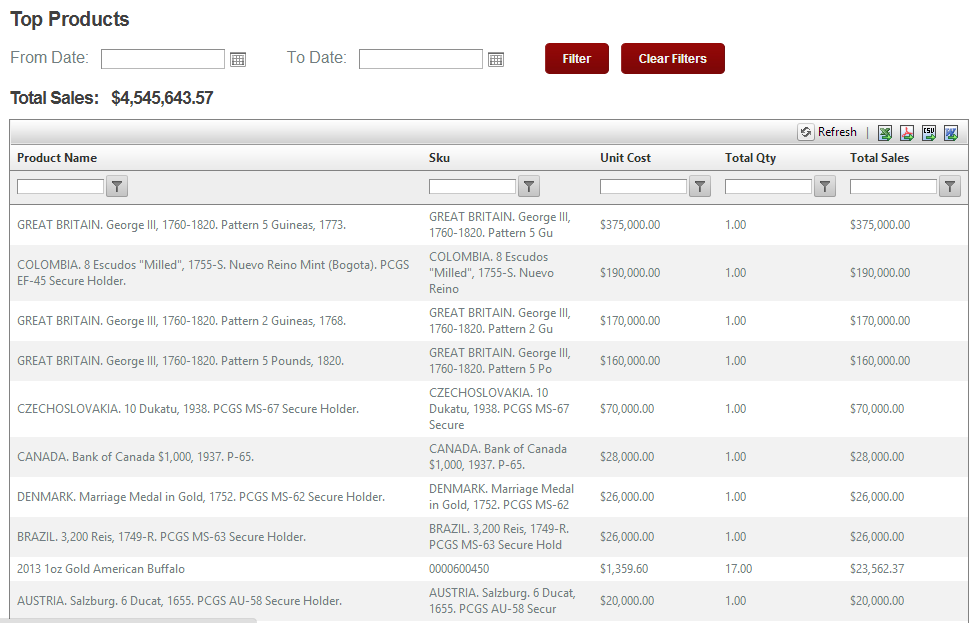Select the CANADA Bank of Canada product name
The image size is (973, 623).
coord(135,457)
